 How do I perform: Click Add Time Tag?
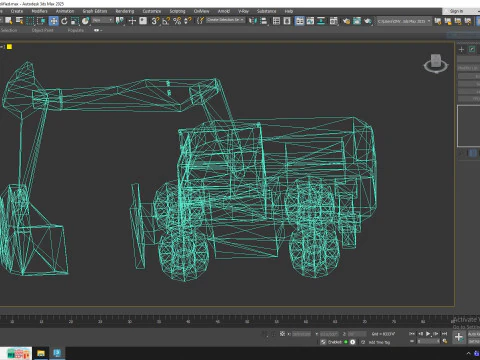379,342
